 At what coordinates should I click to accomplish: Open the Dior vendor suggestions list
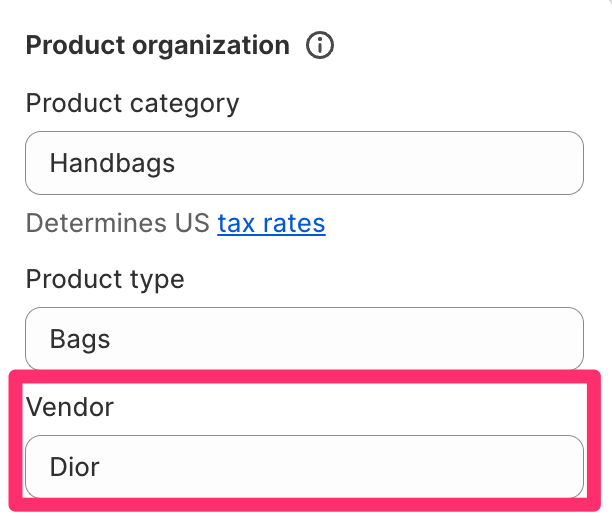coord(304,467)
